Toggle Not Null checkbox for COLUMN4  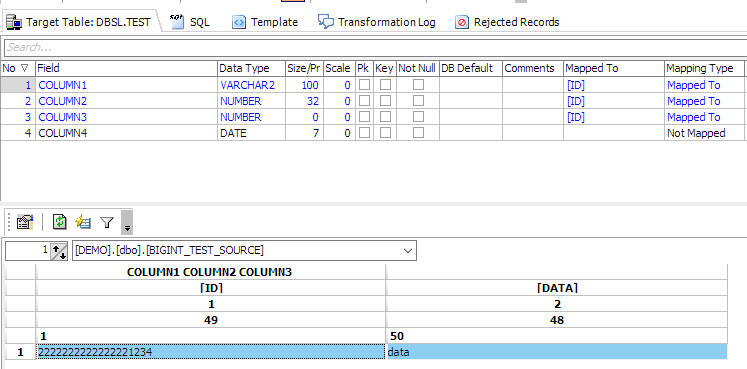point(418,133)
